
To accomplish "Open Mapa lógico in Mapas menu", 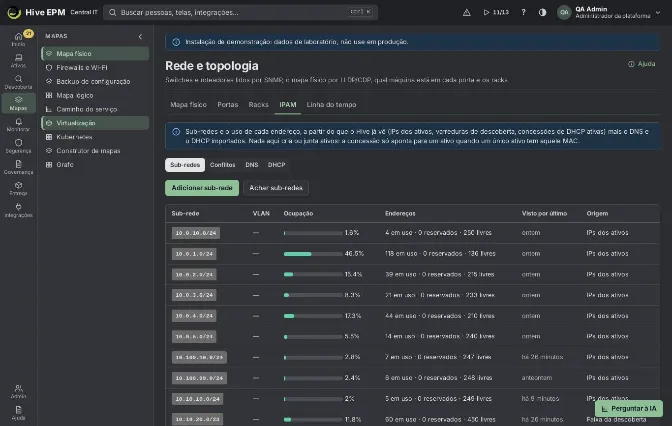I will coord(95,95).
